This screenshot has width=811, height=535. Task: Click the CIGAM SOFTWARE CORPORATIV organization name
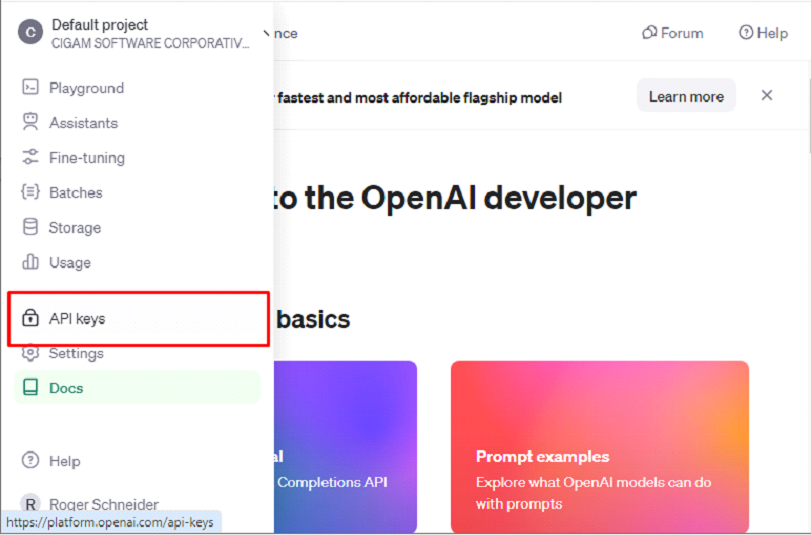click(x=150, y=43)
